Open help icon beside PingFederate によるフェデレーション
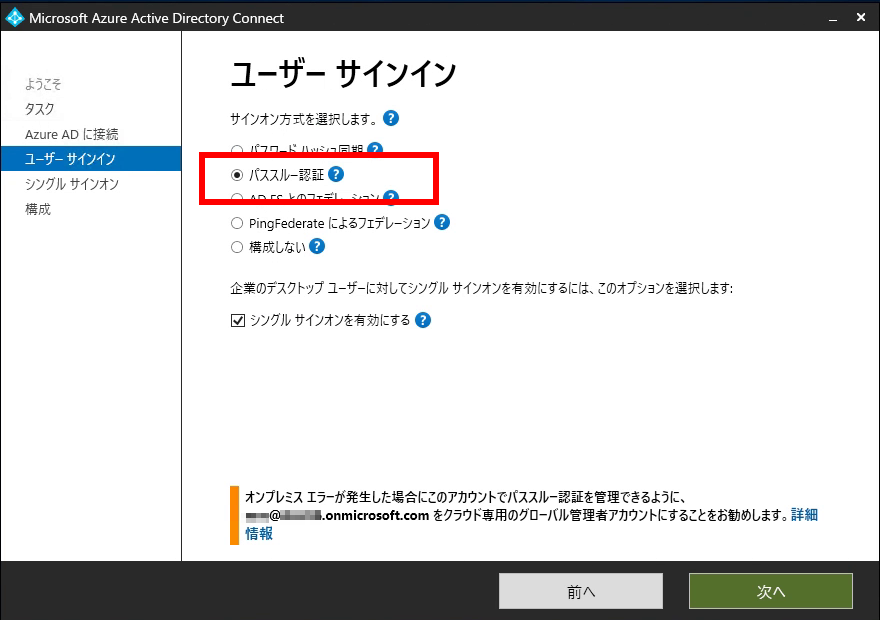This screenshot has height=620, width=880. point(442,223)
